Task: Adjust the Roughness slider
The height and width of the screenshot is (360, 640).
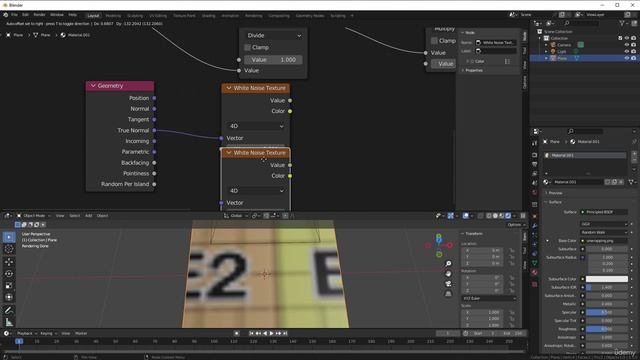Action: 607,329
